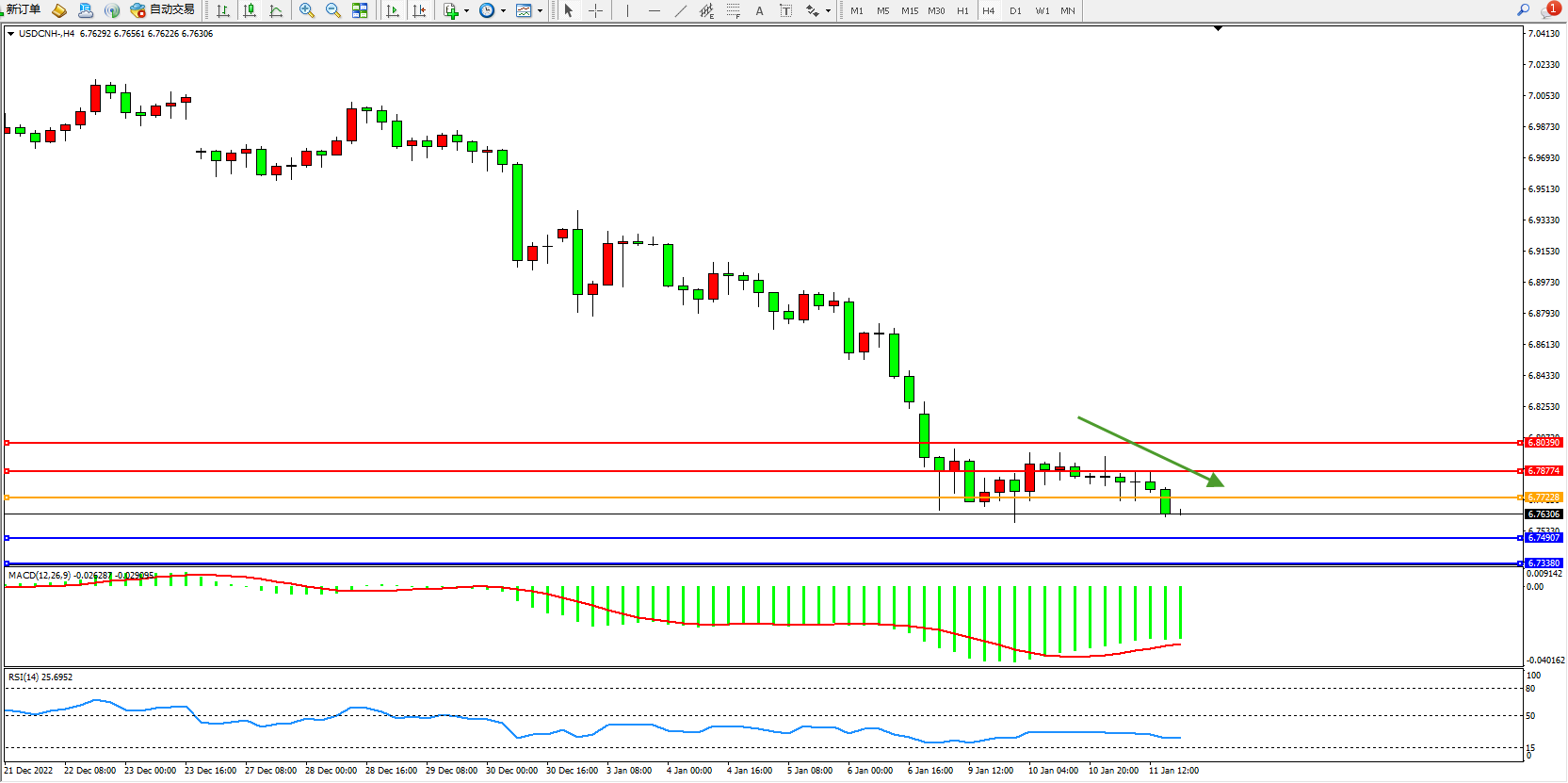
Task: Click the 新订单 (New Order) button
Action: (23, 10)
